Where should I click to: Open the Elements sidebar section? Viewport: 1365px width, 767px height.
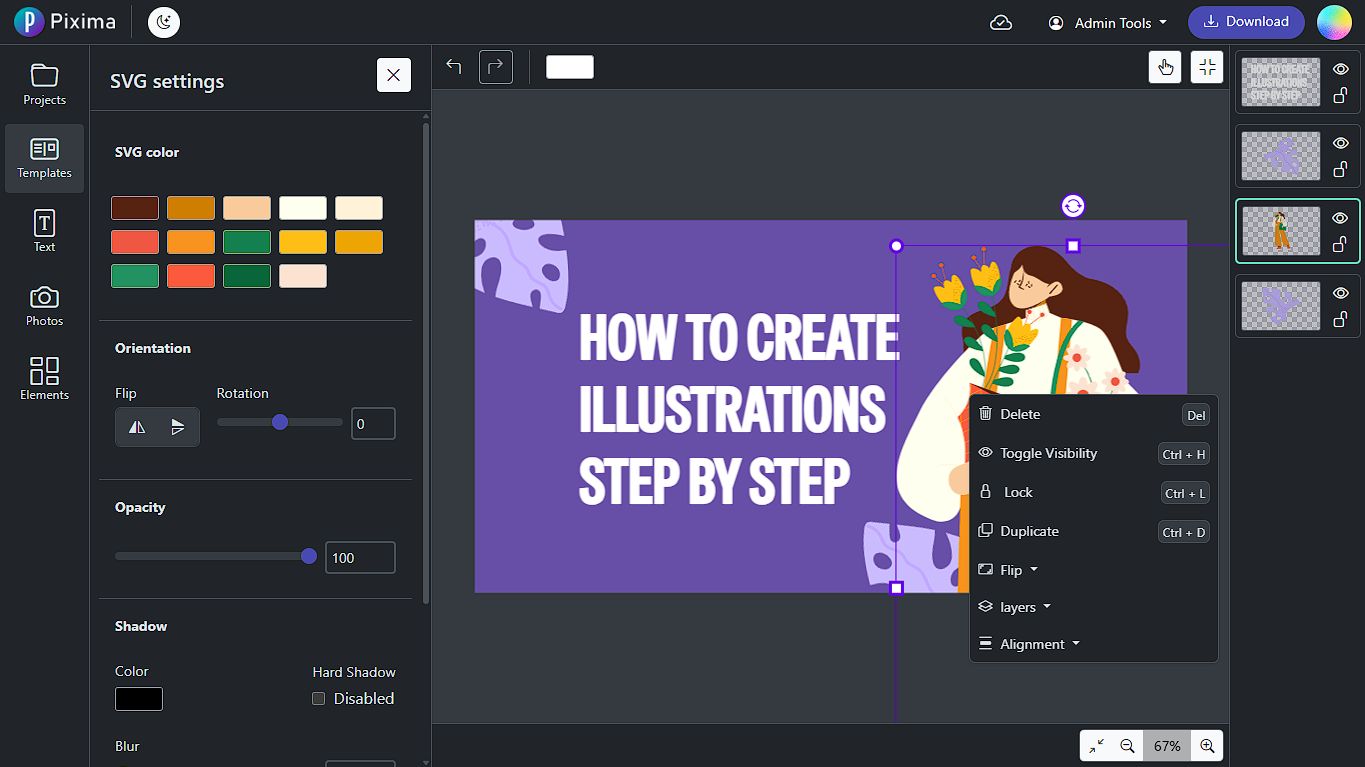click(x=44, y=378)
